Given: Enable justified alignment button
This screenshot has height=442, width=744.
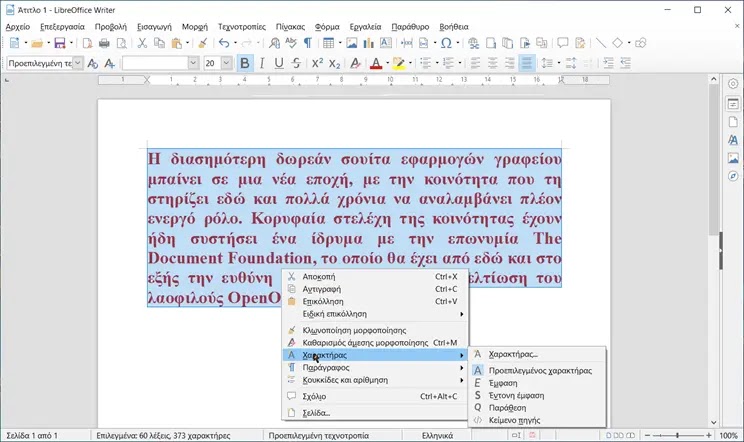Looking at the screenshot, I should pyautogui.click(x=527, y=63).
